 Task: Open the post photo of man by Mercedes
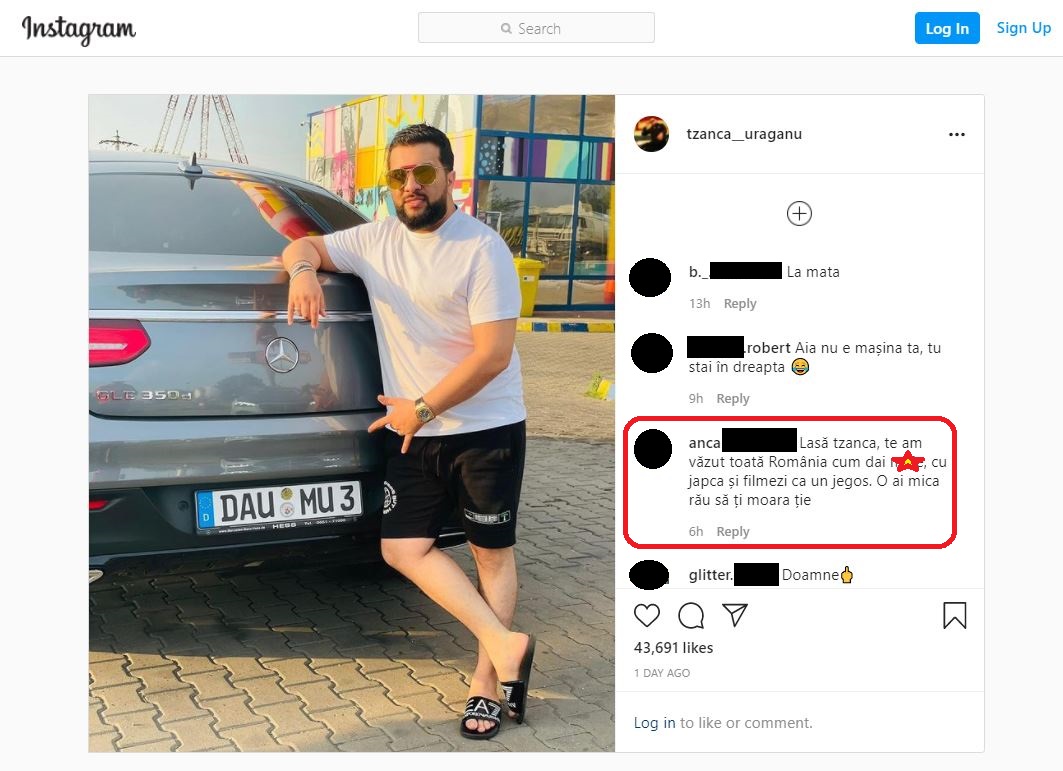click(352, 423)
